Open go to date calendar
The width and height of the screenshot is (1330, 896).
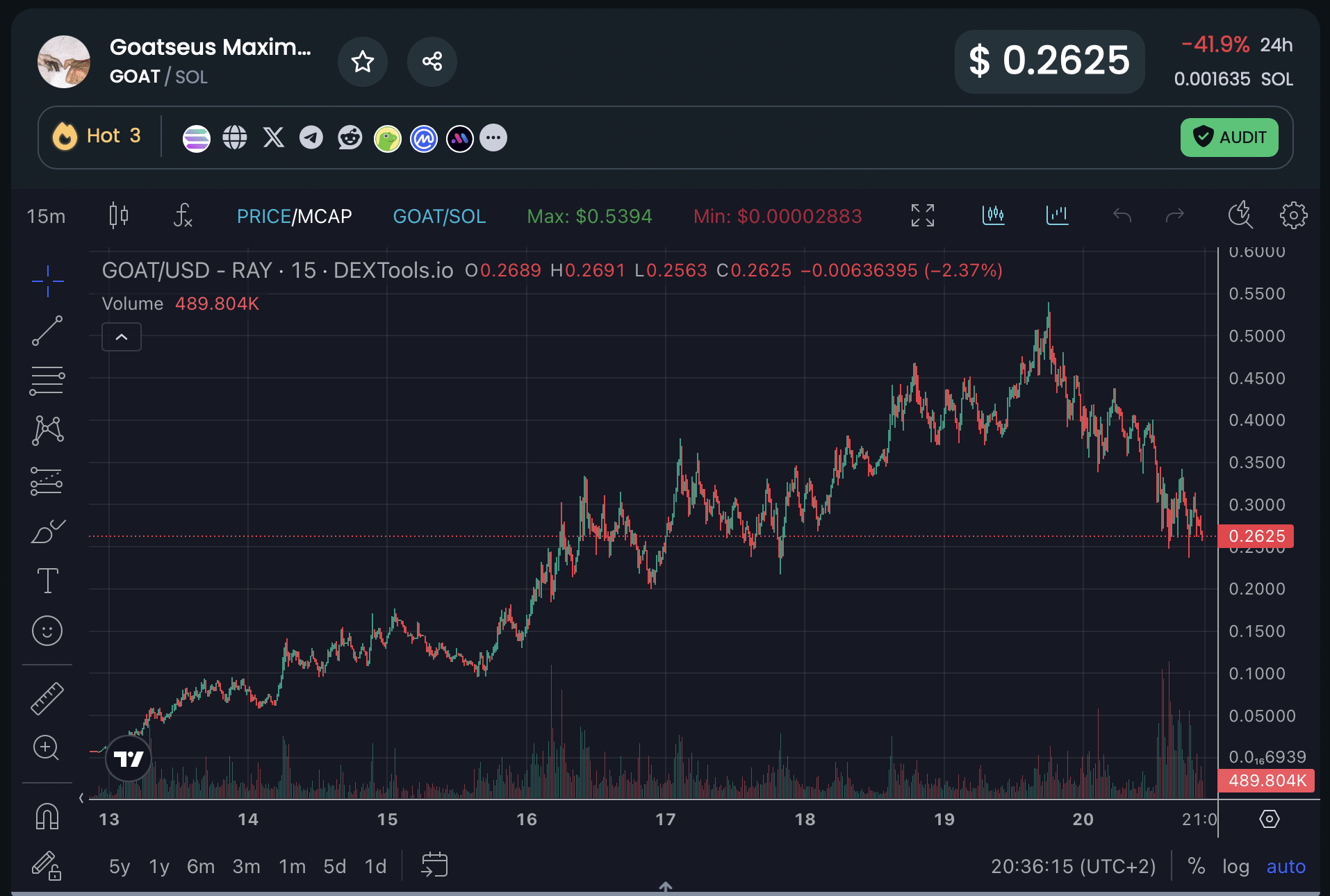point(435,865)
